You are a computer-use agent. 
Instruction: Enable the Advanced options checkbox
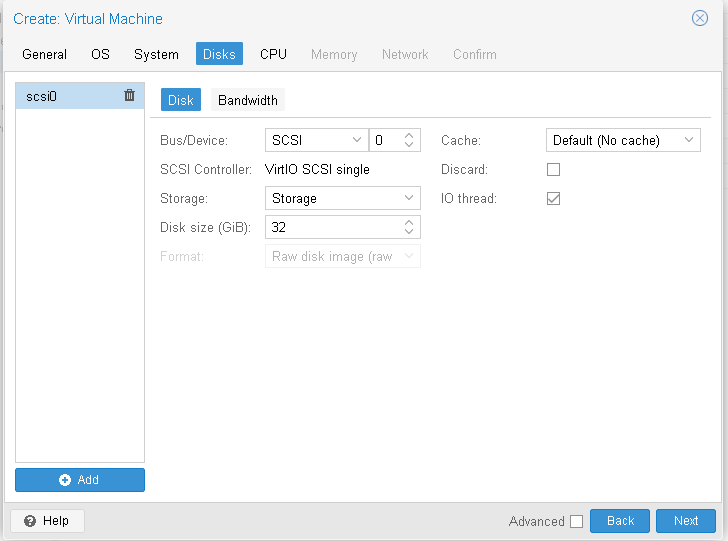pos(576,521)
